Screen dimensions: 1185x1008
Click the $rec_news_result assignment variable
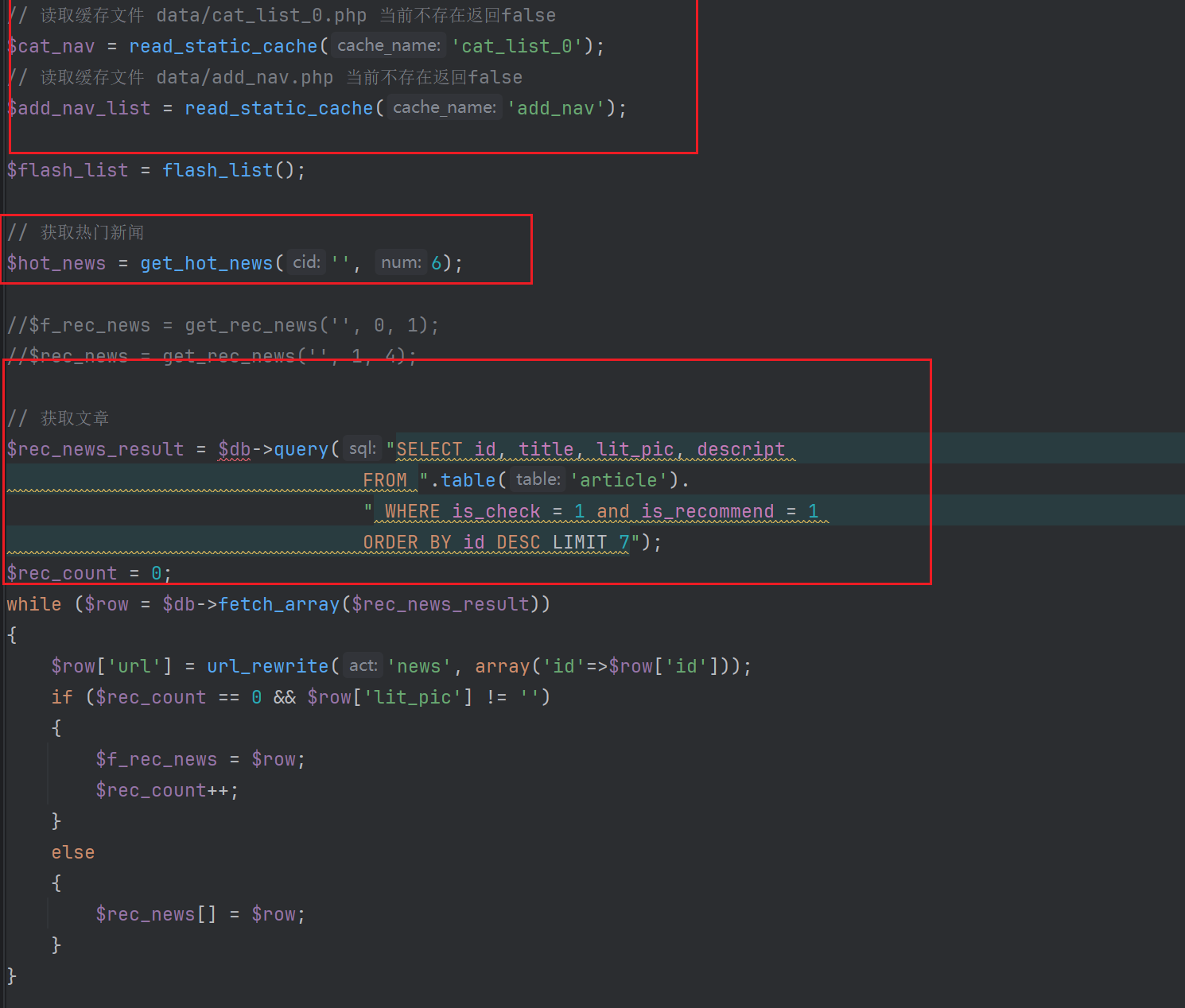[x=95, y=449]
